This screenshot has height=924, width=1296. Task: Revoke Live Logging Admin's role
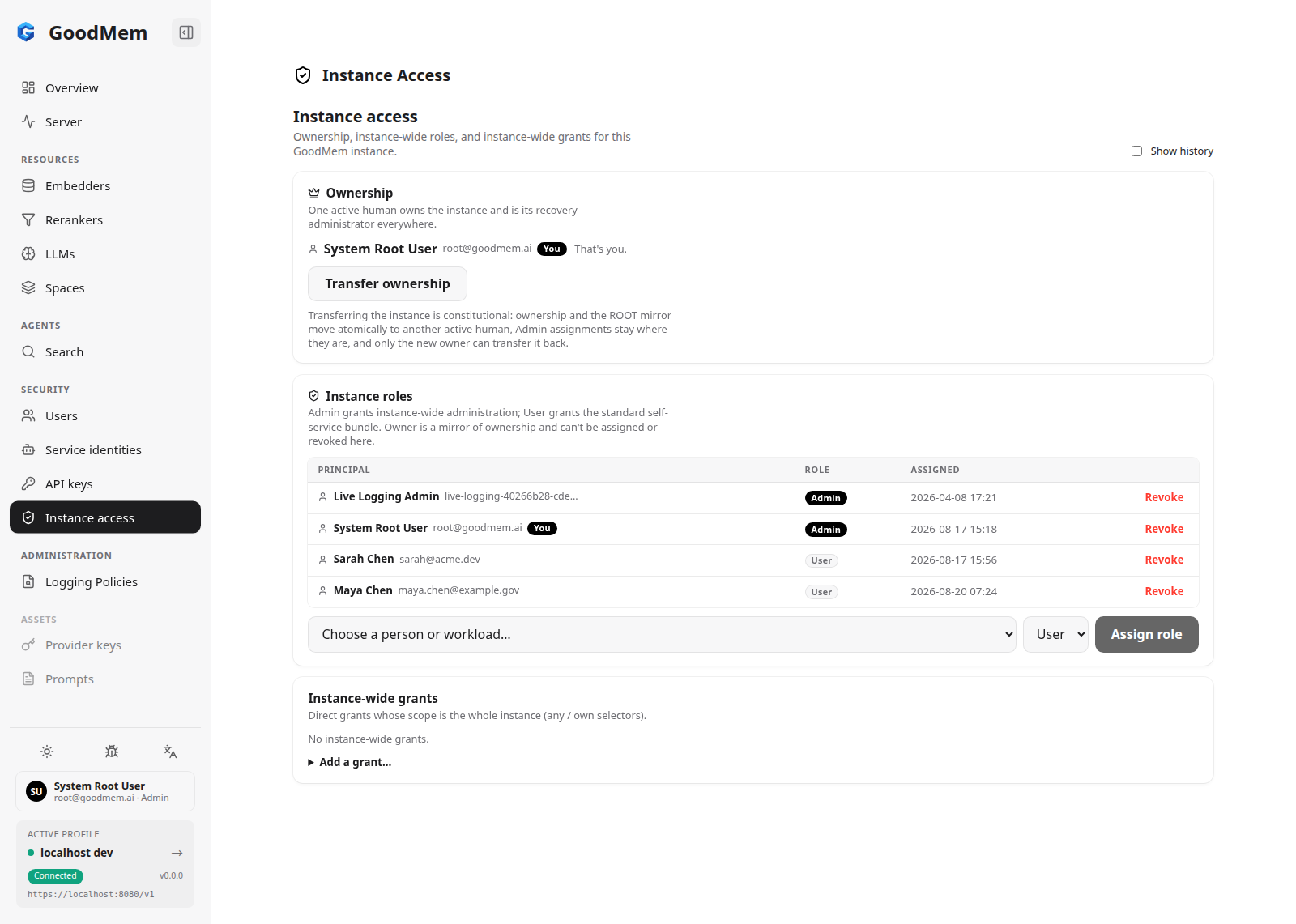pos(1164,497)
